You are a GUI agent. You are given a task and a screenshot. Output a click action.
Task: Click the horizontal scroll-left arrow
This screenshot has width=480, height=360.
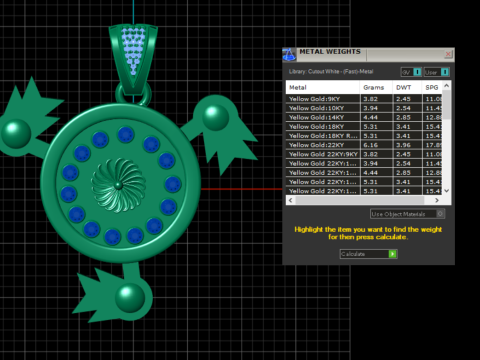click(x=291, y=200)
